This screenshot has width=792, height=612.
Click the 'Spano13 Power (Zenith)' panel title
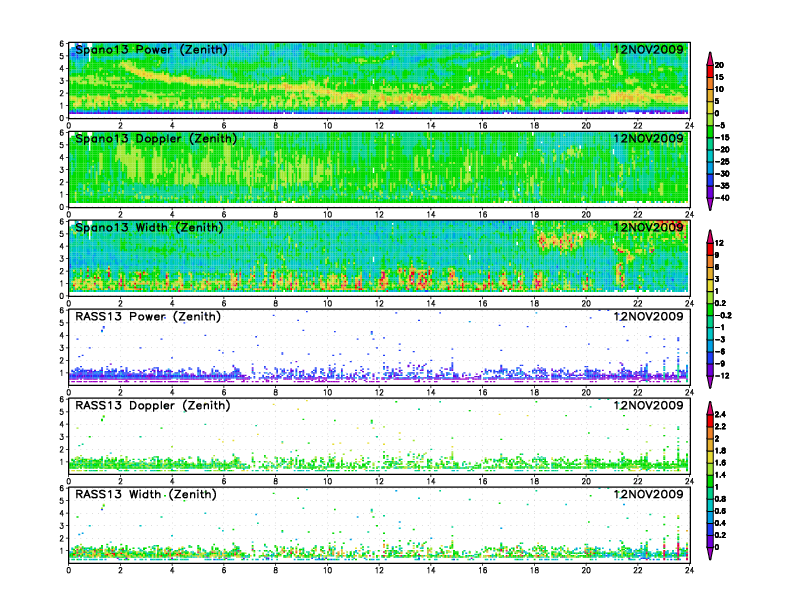[x=151, y=50]
